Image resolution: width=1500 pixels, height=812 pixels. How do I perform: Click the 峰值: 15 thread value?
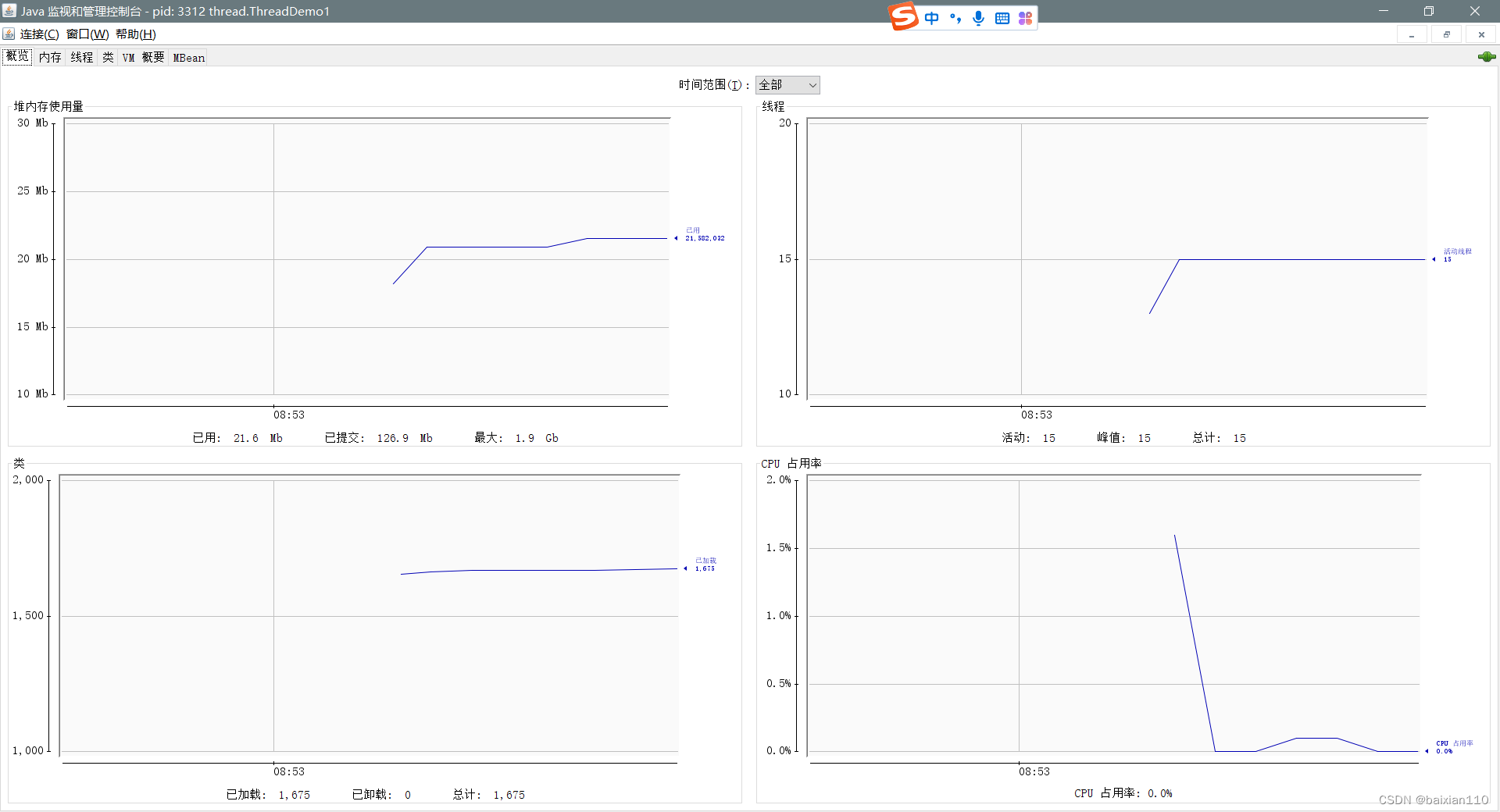(x=1124, y=438)
